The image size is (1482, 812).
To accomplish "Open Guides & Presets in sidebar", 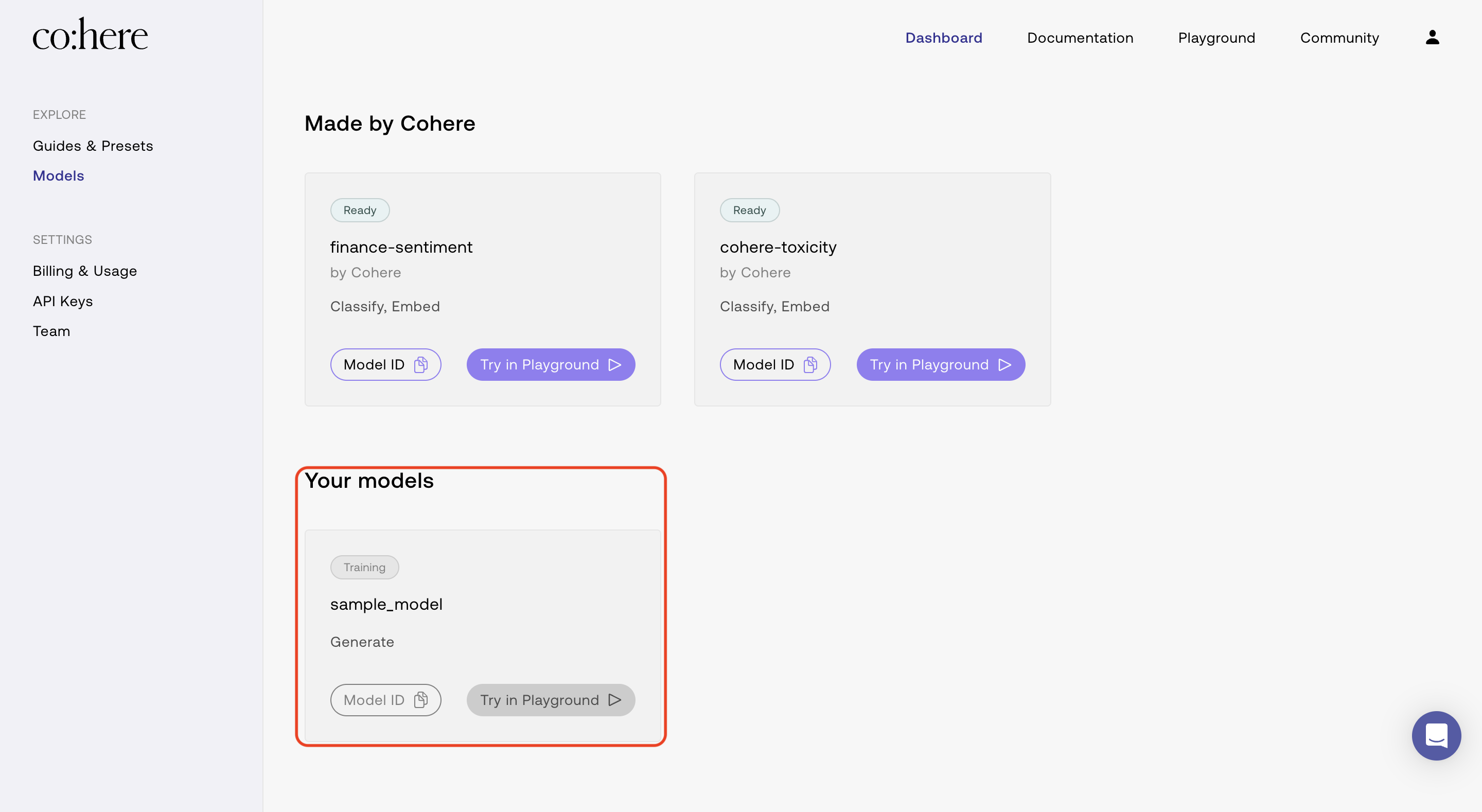I will pos(93,146).
